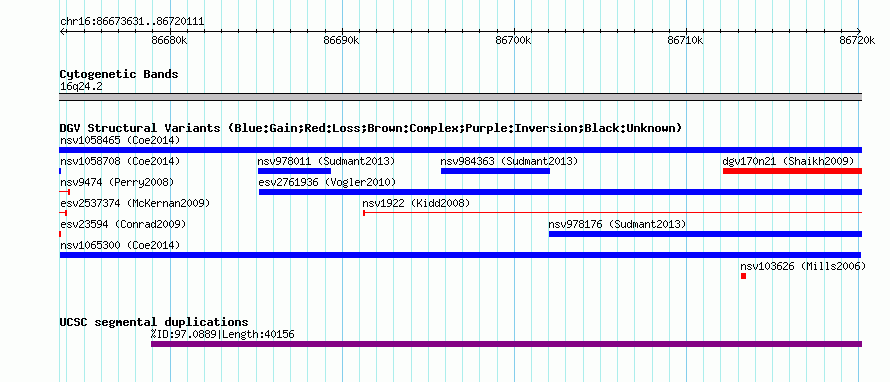Open the nsv1065300 (Coe2014) variant label
Viewport: 890px width, 382px height.
coord(120,245)
